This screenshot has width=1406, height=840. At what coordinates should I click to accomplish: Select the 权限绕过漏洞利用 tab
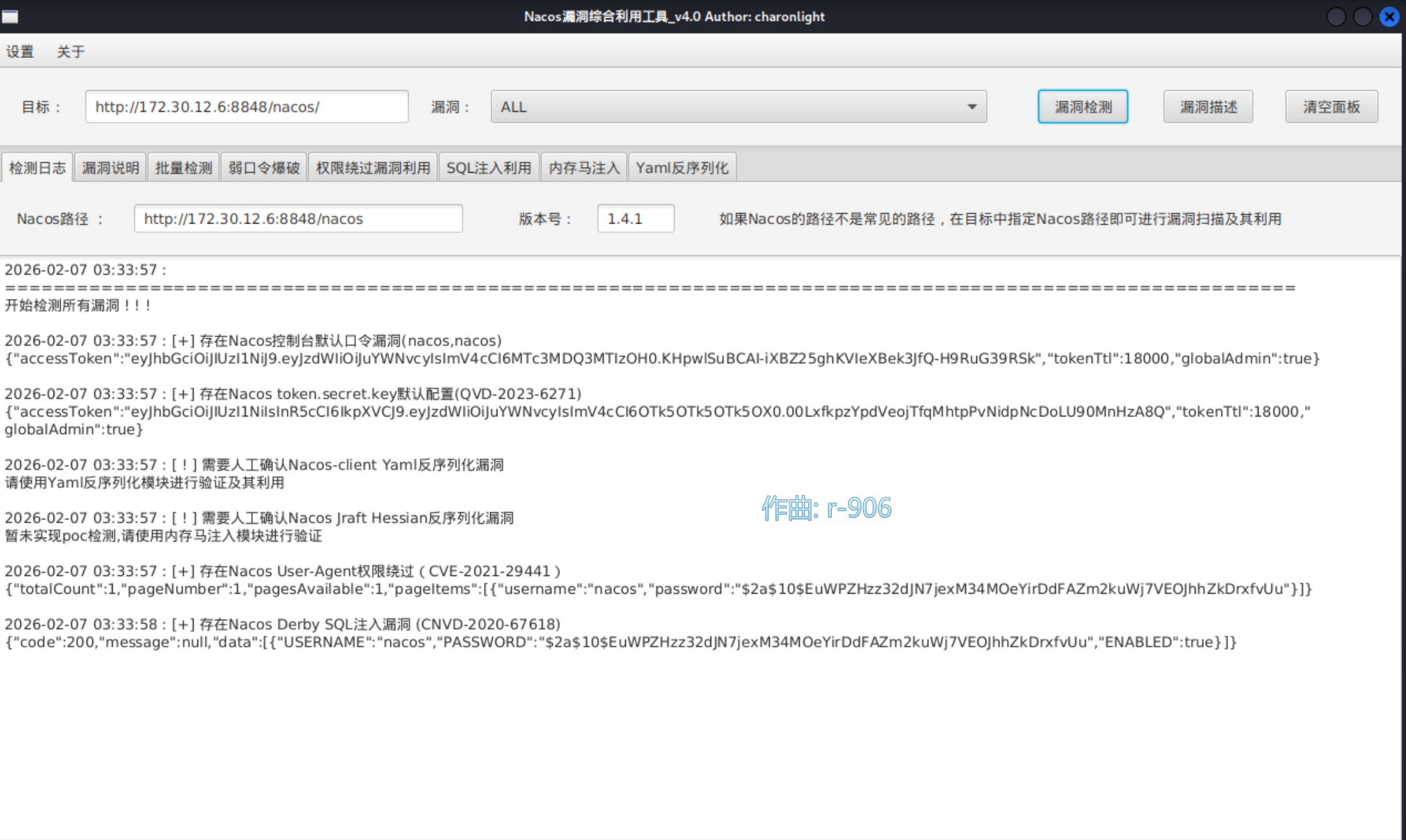(x=373, y=168)
